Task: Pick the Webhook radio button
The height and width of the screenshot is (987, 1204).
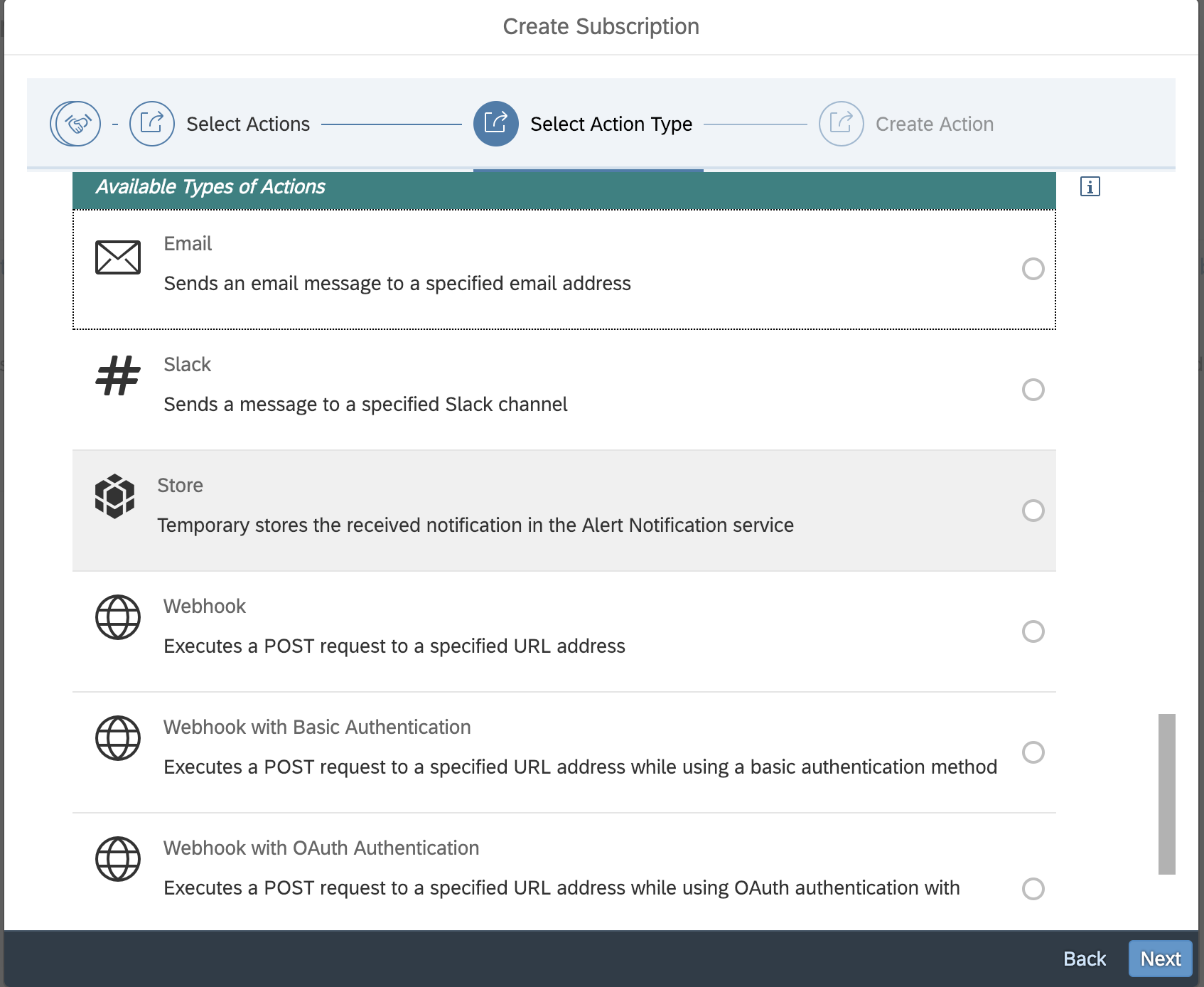Action: click(1033, 631)
